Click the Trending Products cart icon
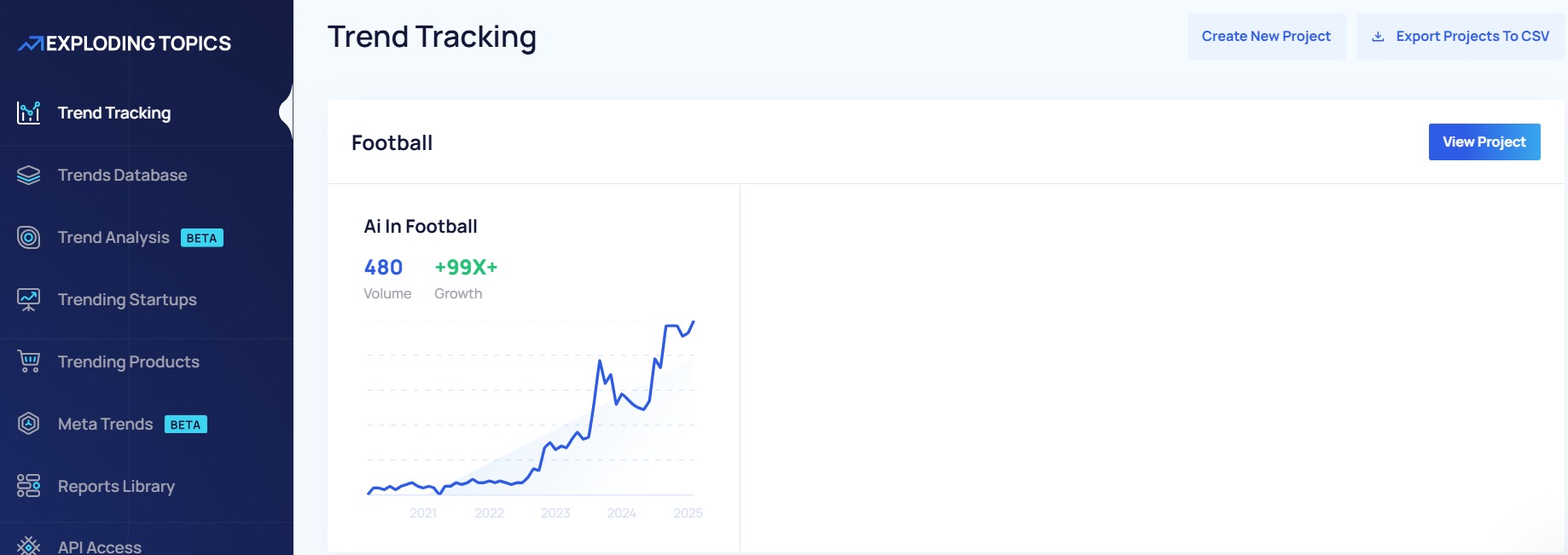Viewport: 1568px width, 555px height. 28,361
